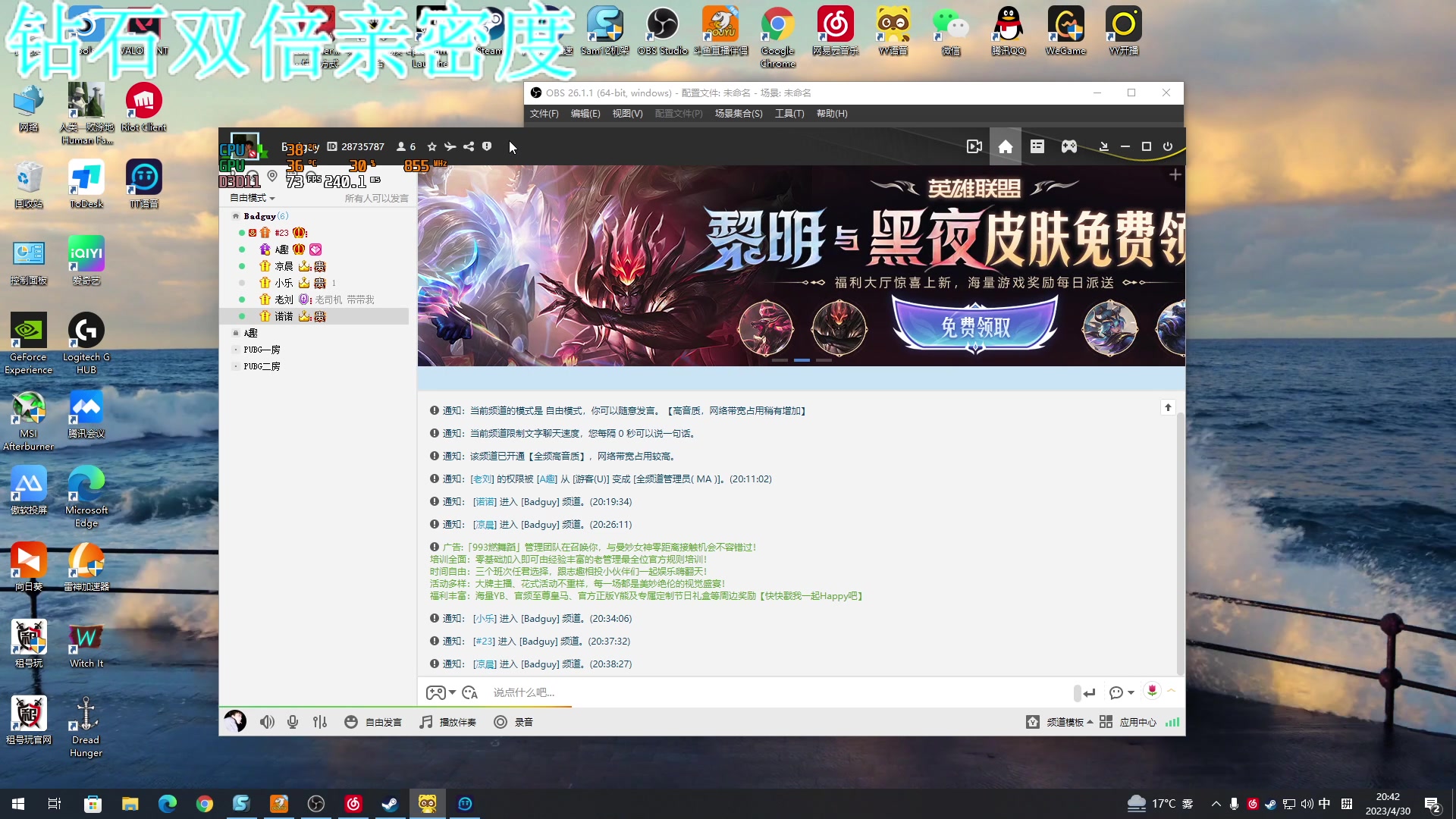1456x819 pixels.
Task: Open 应用中心 app center
Action: point(1128,722)
